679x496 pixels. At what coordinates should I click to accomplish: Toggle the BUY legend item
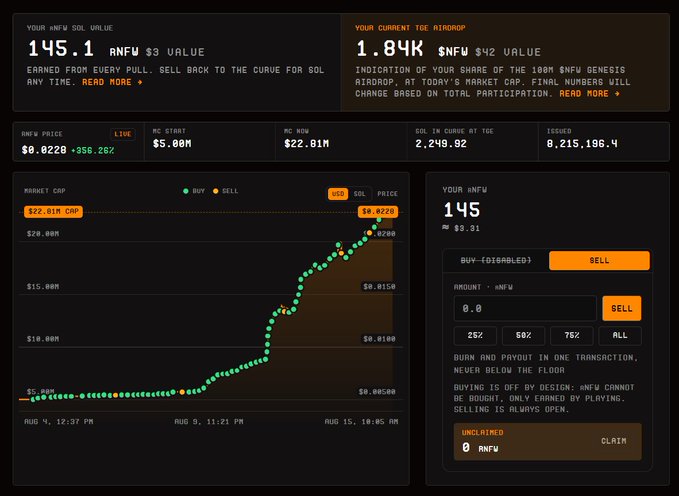(x=194, y=191)
